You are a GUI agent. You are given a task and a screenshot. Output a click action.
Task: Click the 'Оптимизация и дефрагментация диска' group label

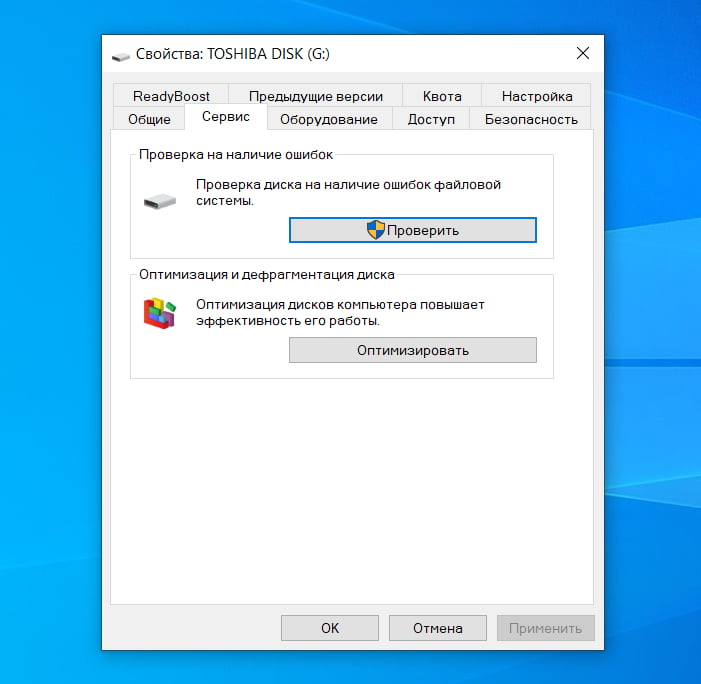(x=266, y=274)
